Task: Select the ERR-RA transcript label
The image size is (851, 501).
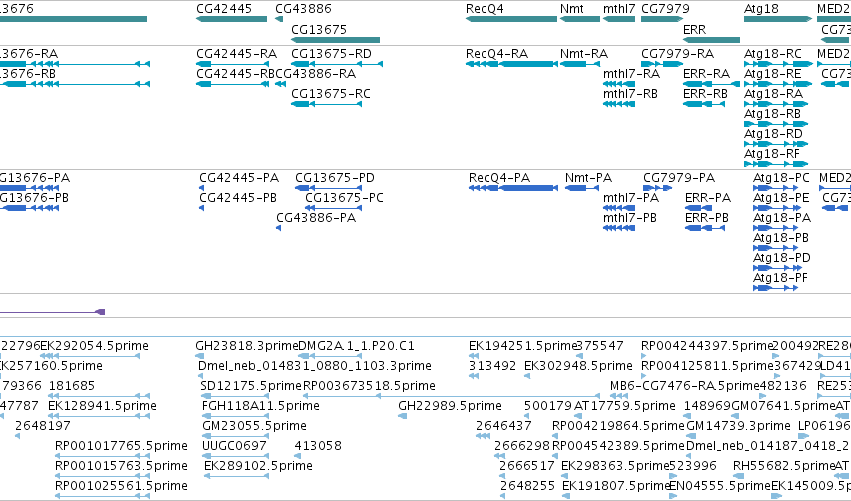Action: point(706,74)
